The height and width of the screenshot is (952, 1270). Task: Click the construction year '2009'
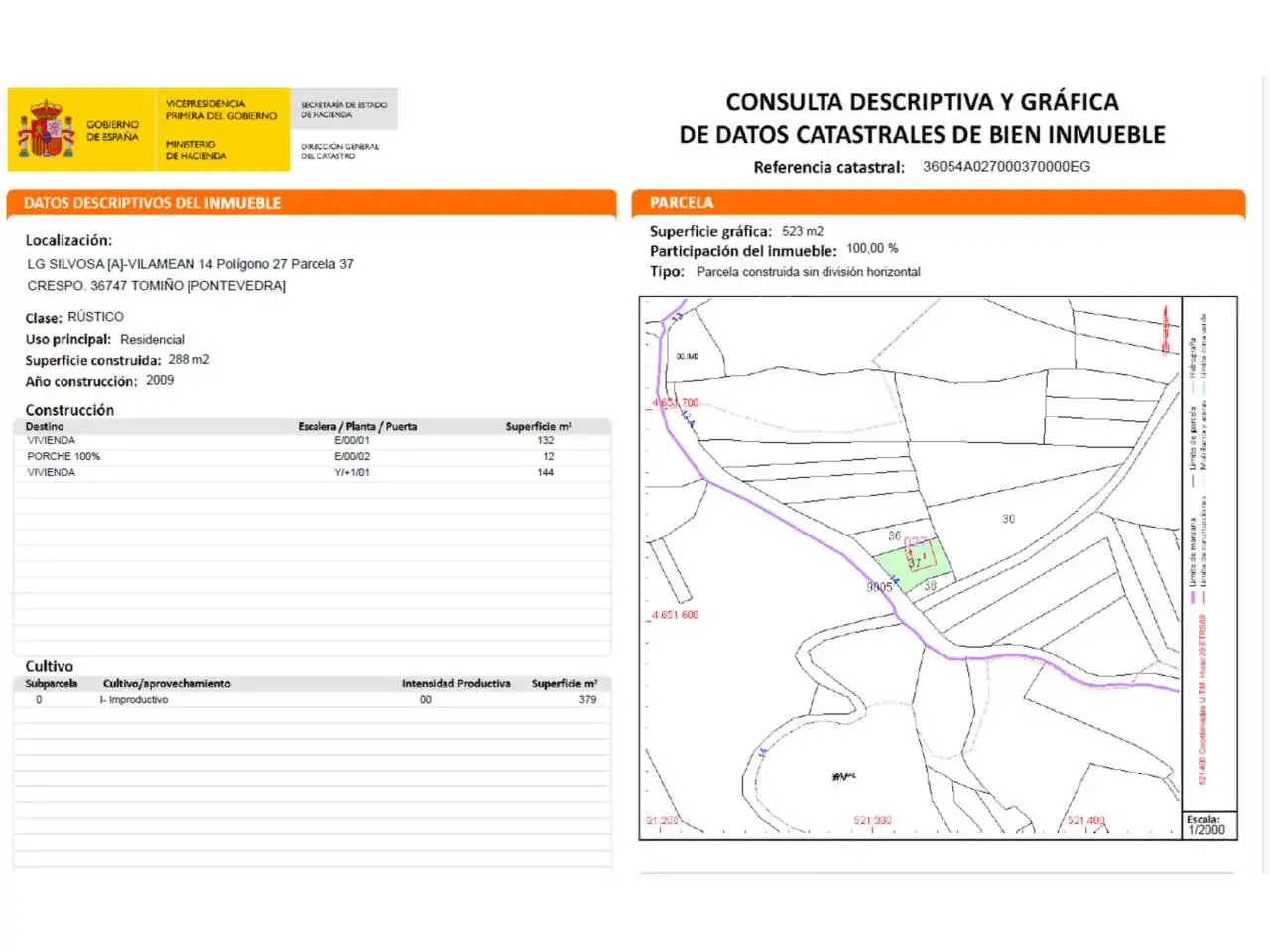coord(160,380)
